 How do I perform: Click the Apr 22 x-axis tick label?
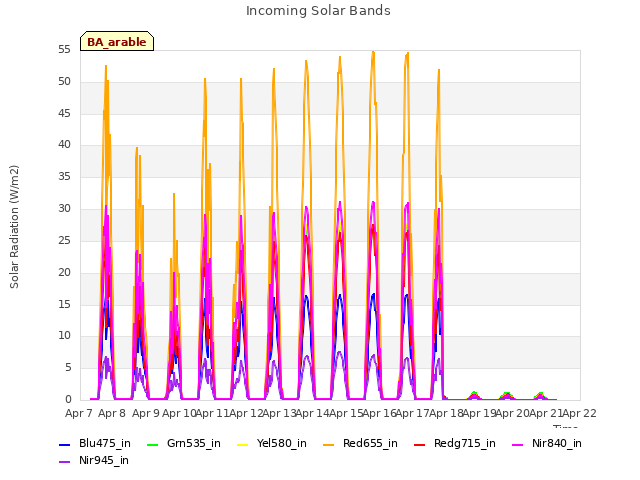pyautogui.click(x=579, y=413)
